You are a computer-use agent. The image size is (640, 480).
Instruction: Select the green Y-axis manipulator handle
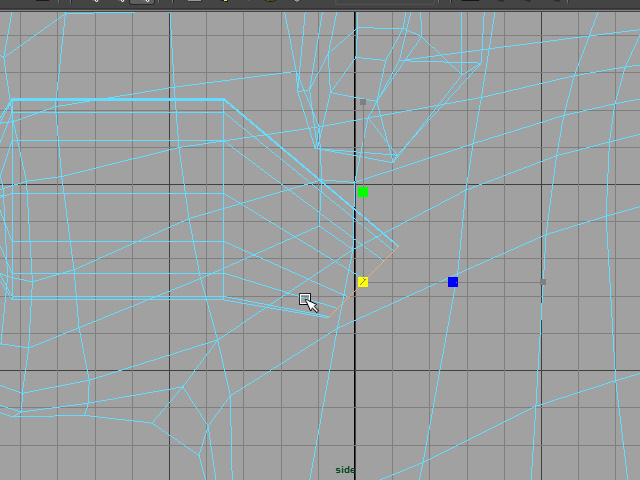tap(363, 192)
